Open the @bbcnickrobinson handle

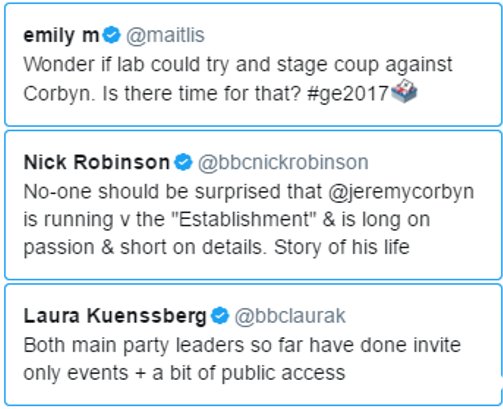283,163
